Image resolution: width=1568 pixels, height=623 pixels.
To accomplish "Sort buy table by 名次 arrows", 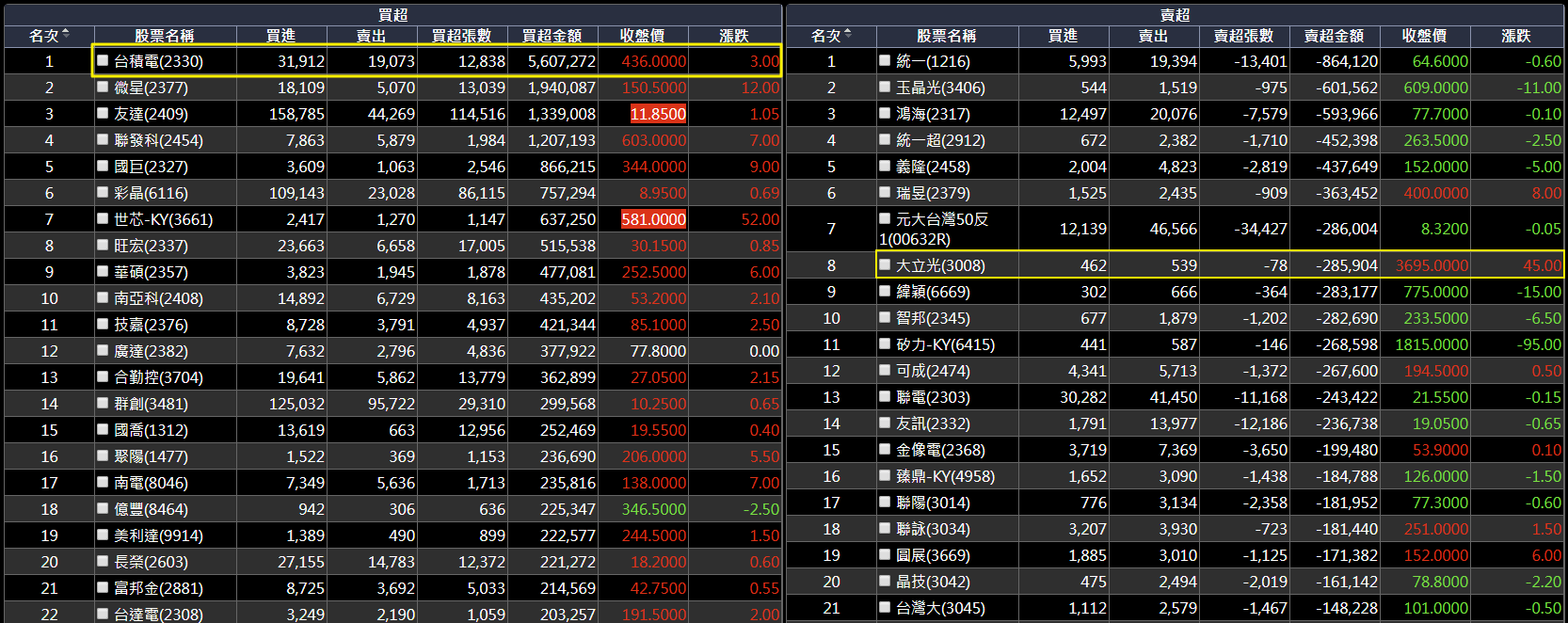I will [66, 35].
